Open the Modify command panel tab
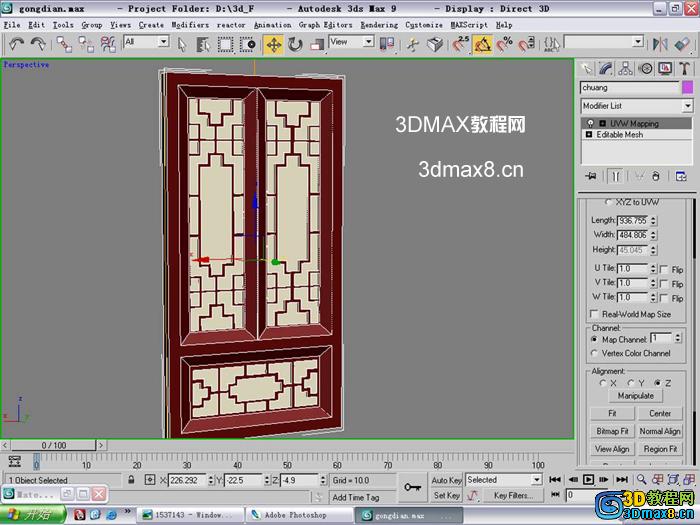The height and width of the screenshot is (525, 700). [605, 68]
